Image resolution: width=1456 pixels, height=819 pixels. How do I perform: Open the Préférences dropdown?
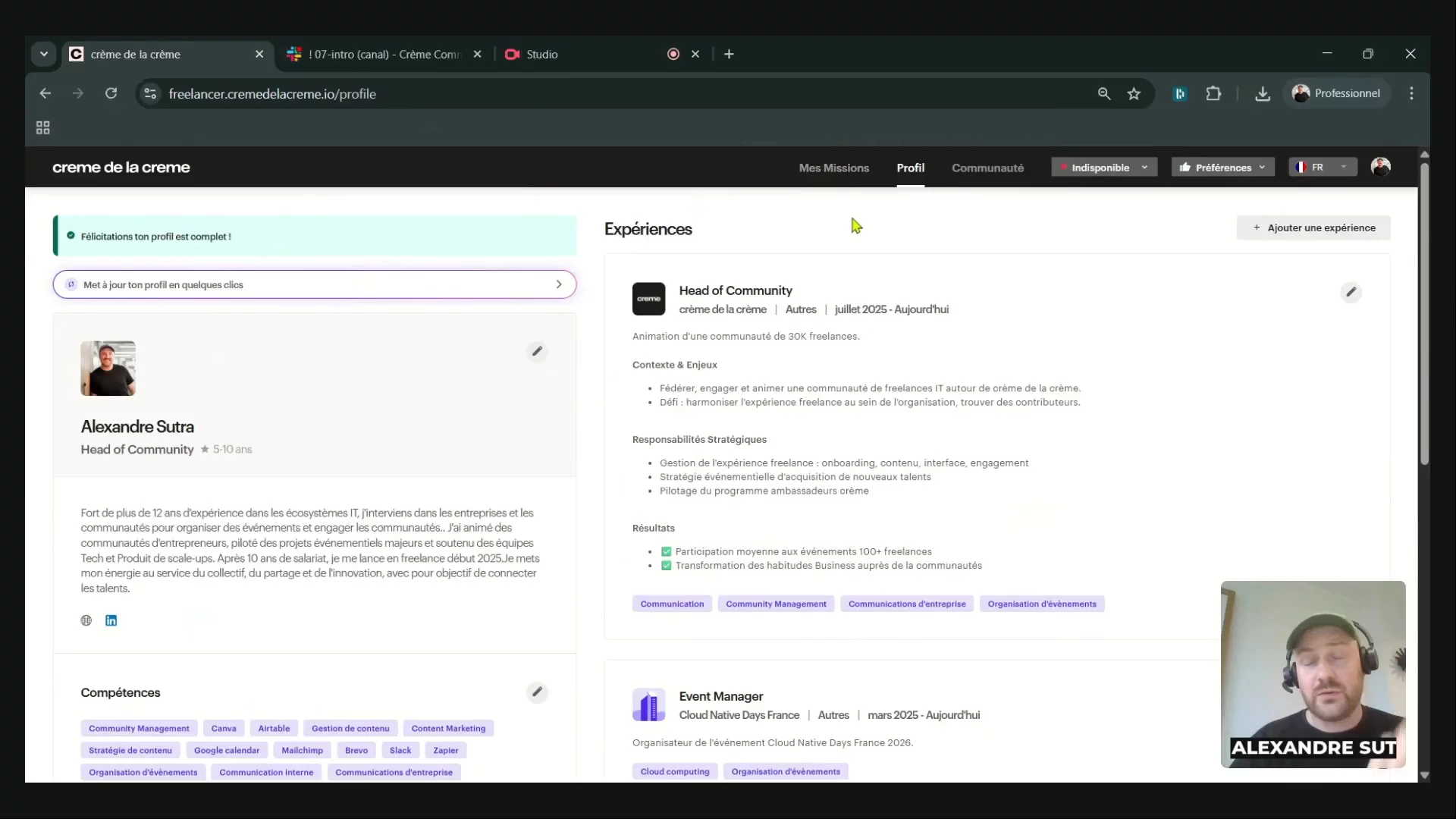tap(1222, 167)
